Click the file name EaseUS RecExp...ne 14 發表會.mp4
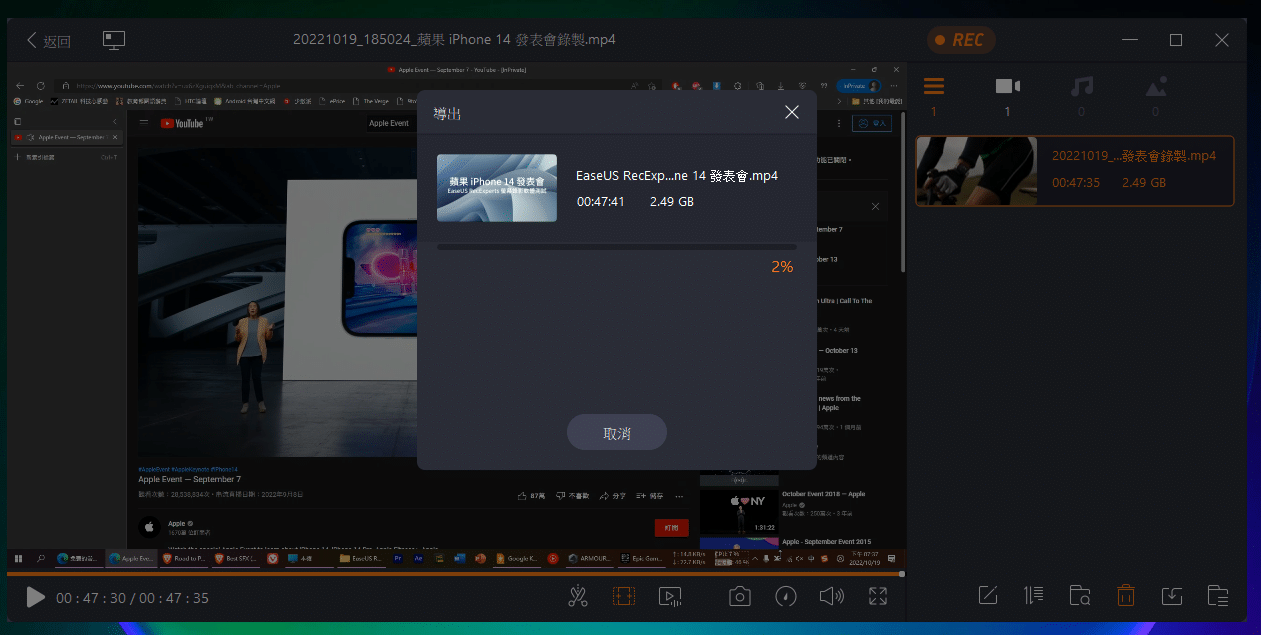This screenshot has height=635, width=1261. click(677, 176)
